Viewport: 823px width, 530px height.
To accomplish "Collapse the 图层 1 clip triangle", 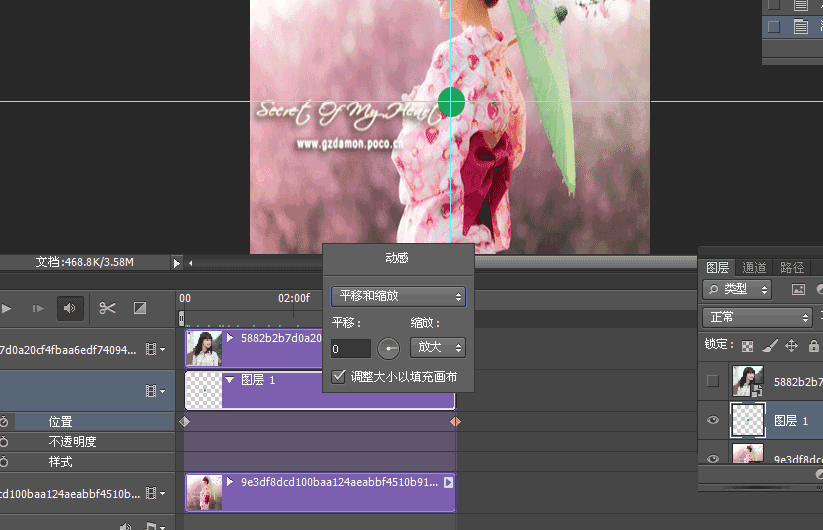I will [230, 379].
